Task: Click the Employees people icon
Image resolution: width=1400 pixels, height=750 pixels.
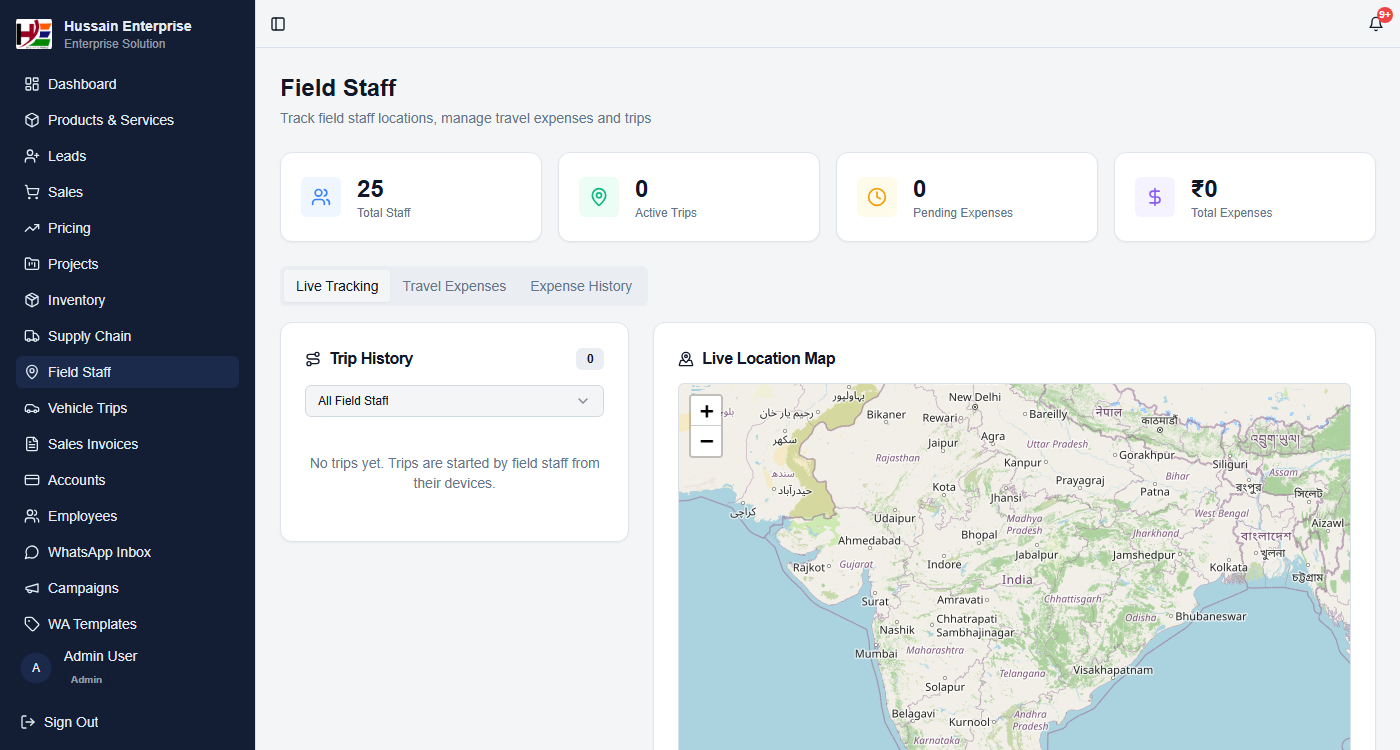Action: pyautogui.click(x=32, y=516)
